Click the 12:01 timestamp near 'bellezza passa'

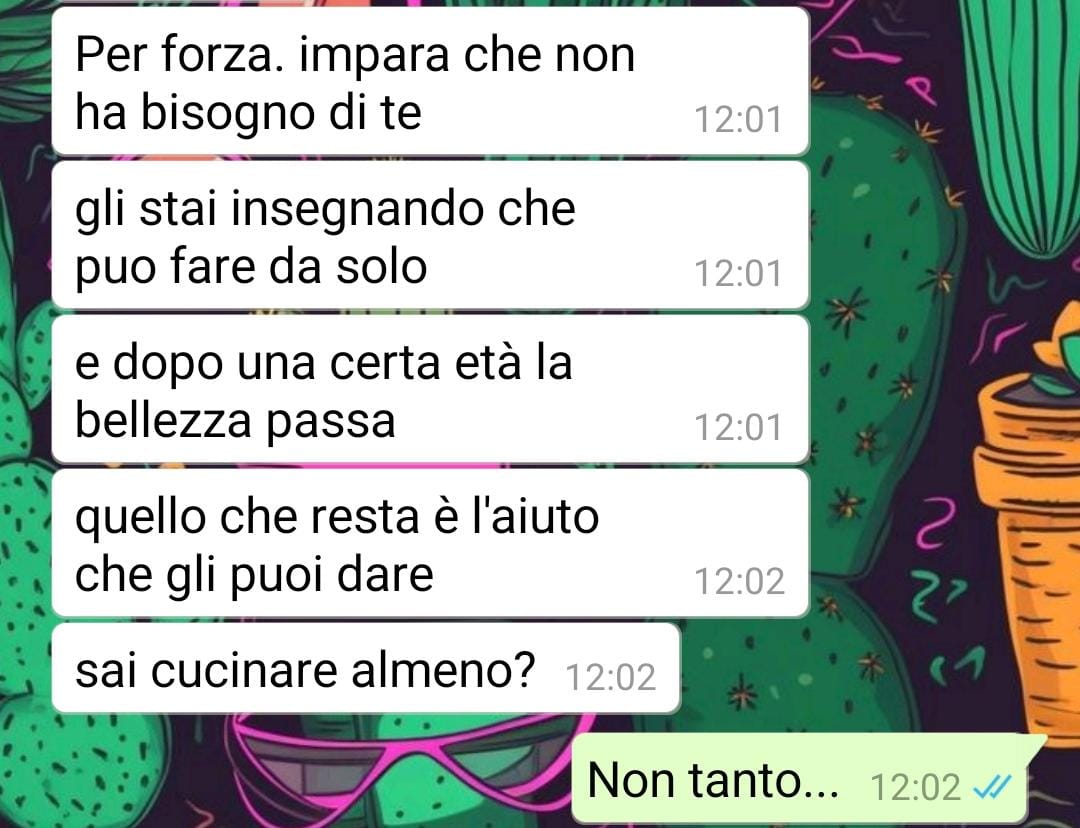[738, 427]
